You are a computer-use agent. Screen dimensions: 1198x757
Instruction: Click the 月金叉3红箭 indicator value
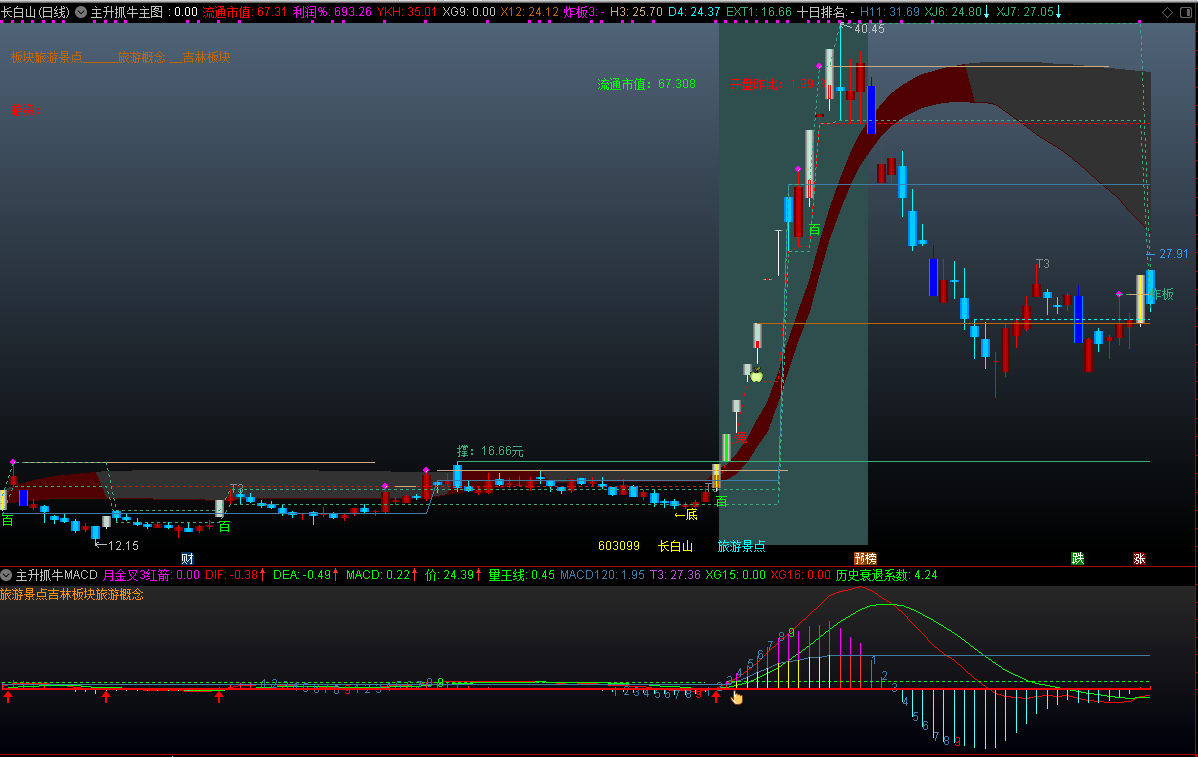click(151, 574)
